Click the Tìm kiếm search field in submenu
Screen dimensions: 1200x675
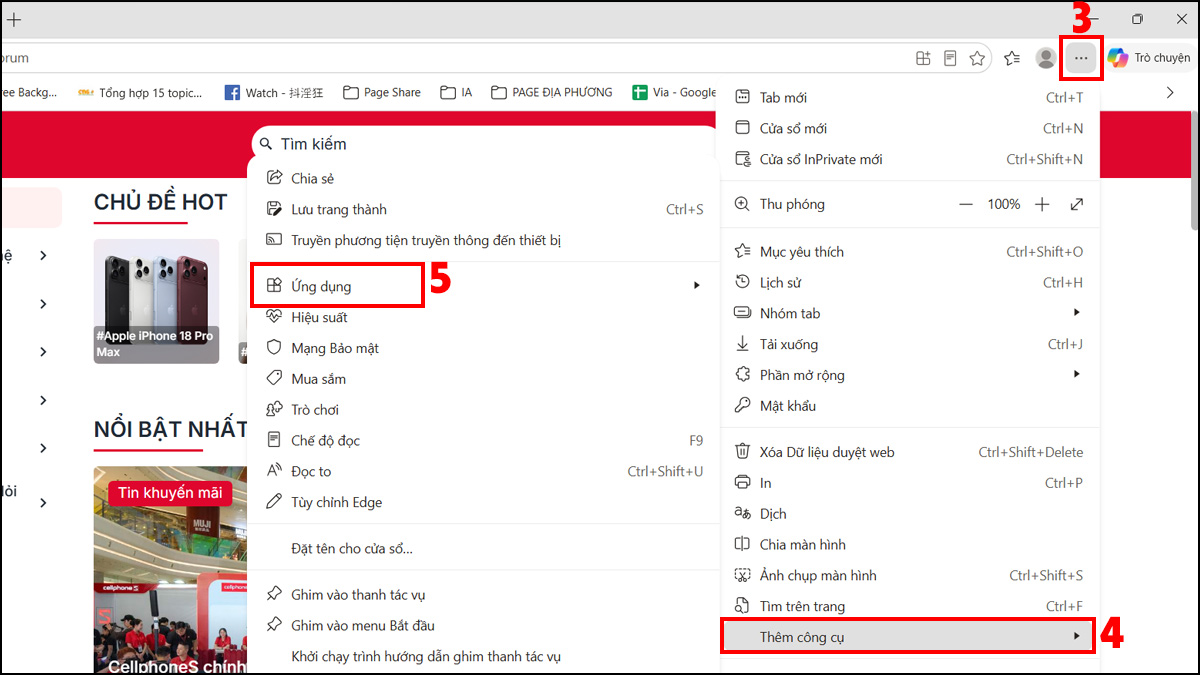pyautogui.click(x=484, y=144)
